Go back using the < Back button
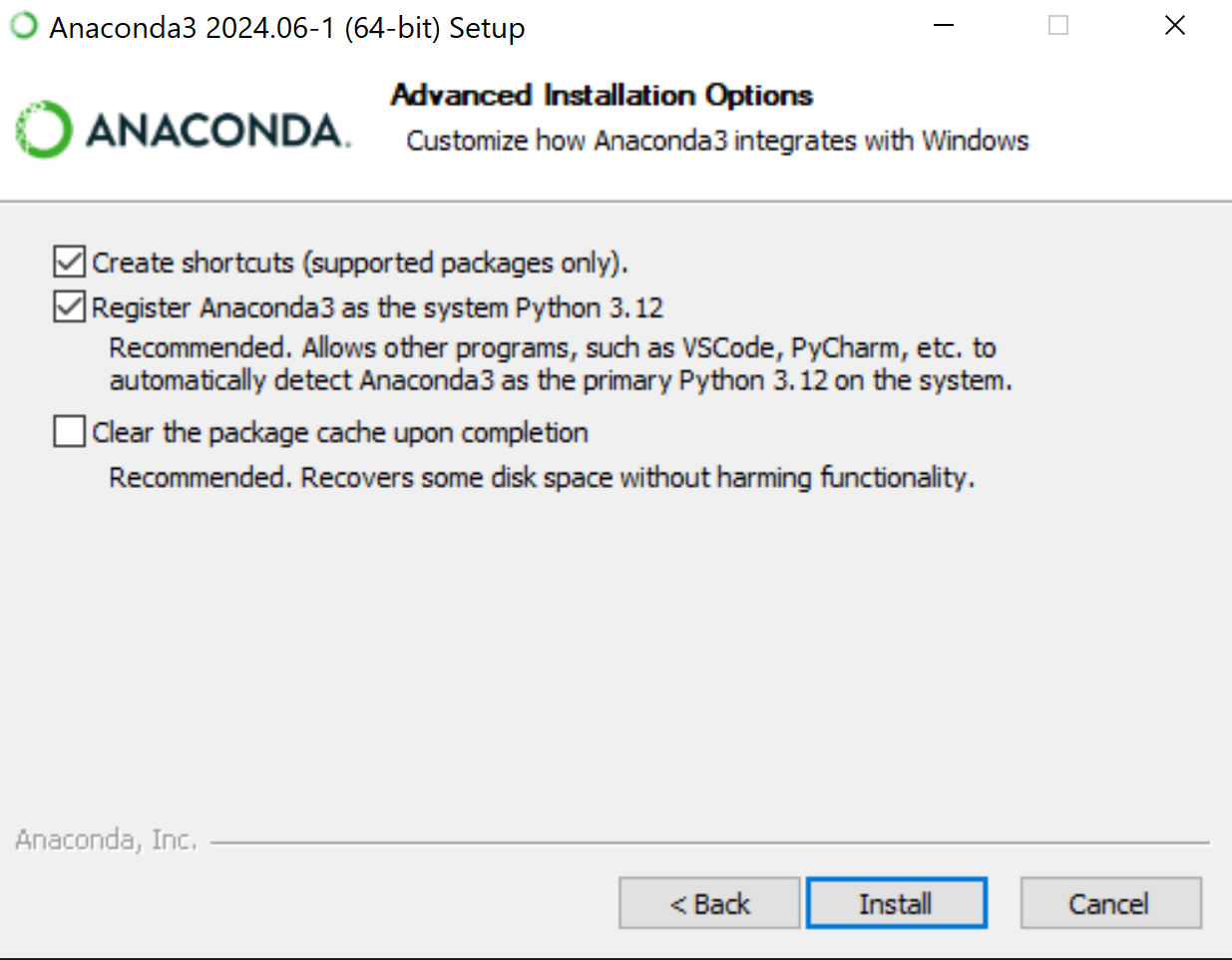The image size is (1232, 960). click(x=709, y=903)
